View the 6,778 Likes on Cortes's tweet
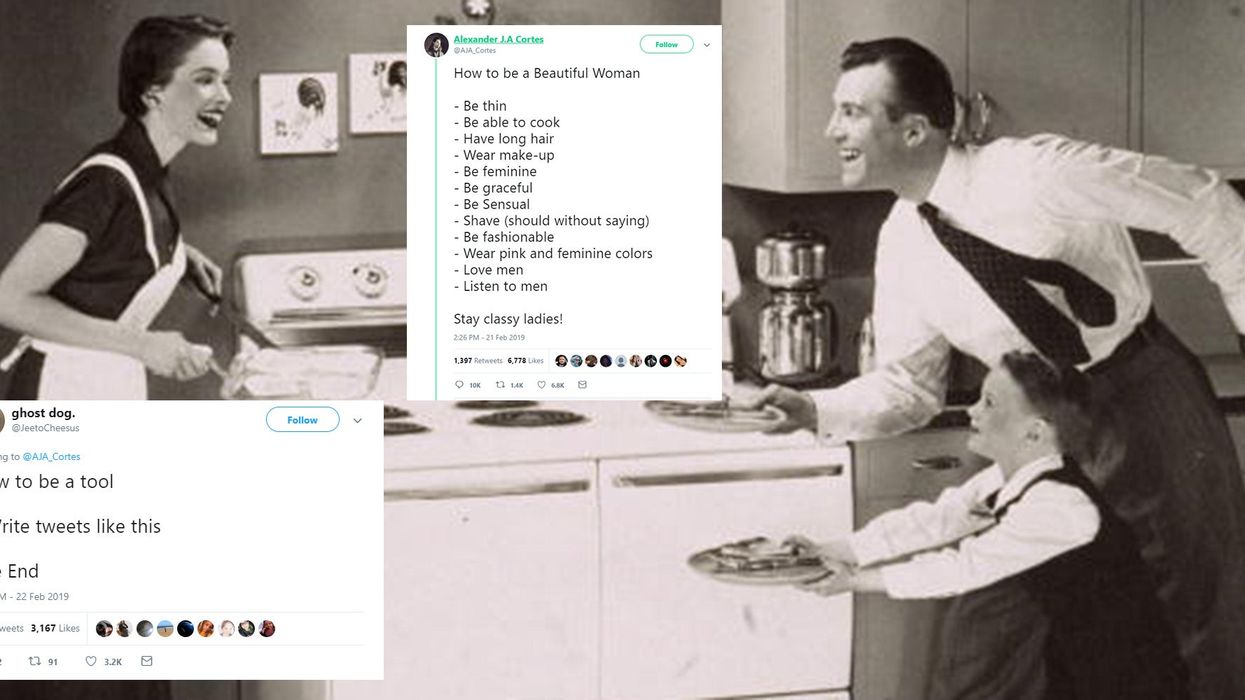Viewport: 1245px width, 700px height. pyautogui.click(x=526, y=360)
